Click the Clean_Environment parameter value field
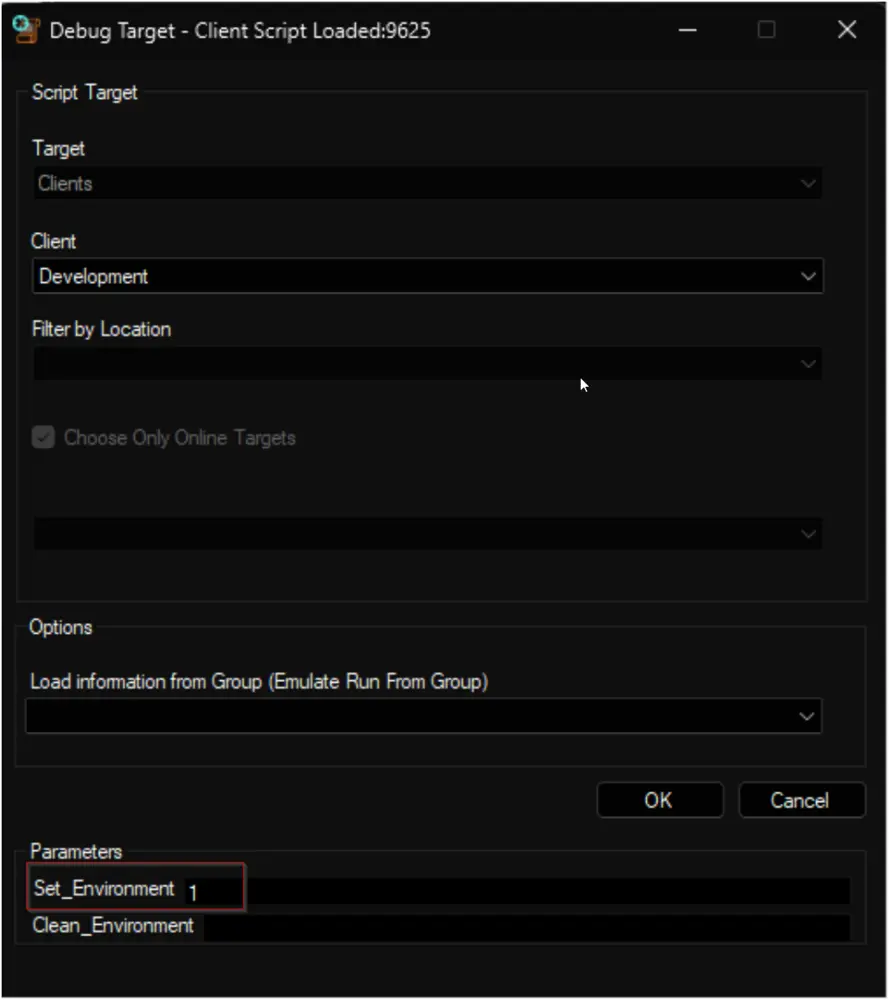 (x=527, y=928)
